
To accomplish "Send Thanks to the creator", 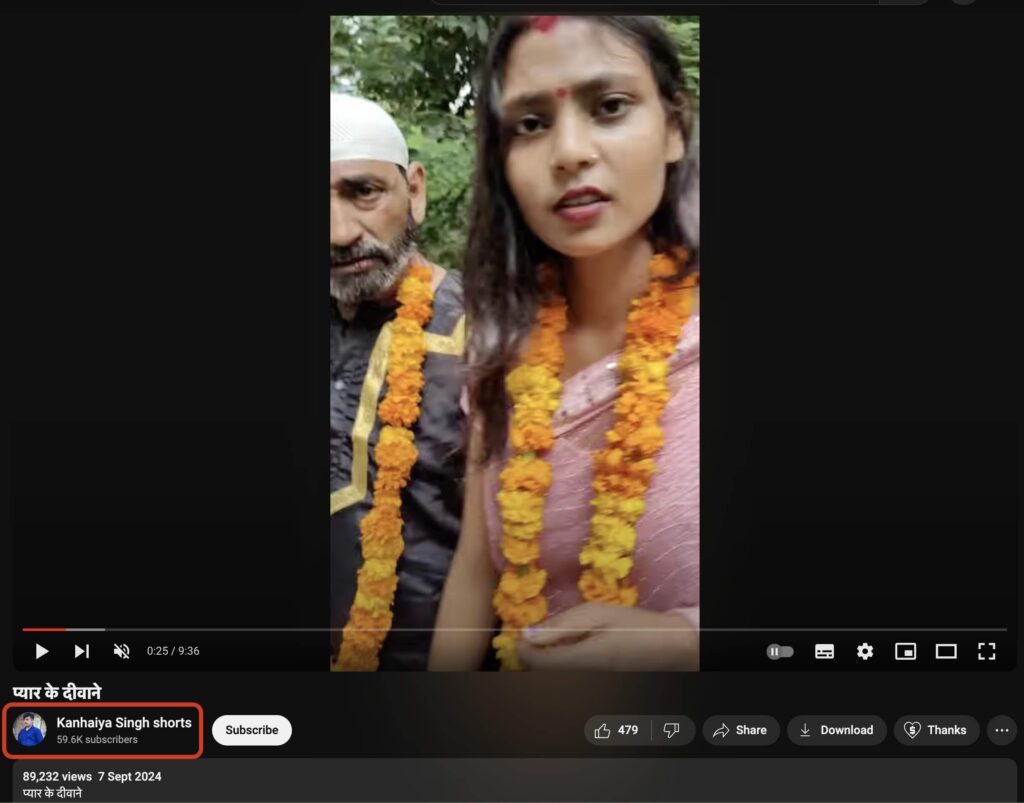I will point(936,730).
